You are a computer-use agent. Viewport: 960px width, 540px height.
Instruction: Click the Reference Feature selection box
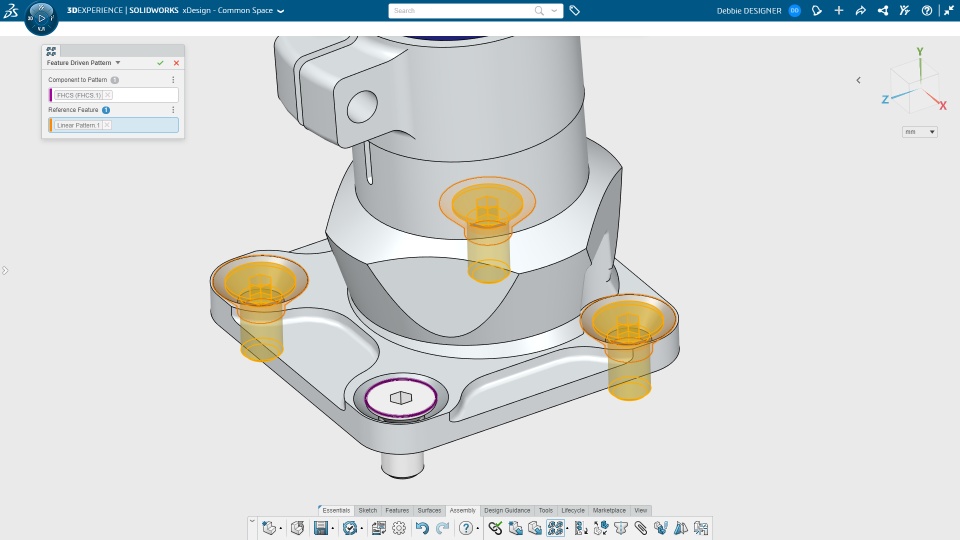point(113,125)
